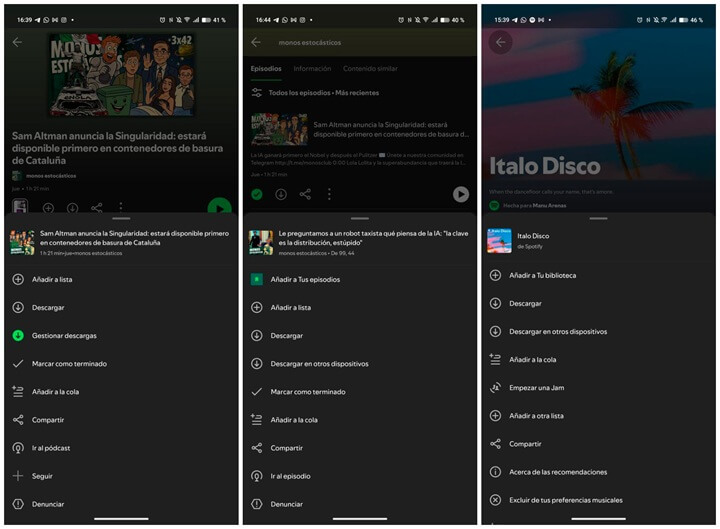
Task: Tap the sheet handle above the Italo Disco menu
Action: click(x=598, y=219)
